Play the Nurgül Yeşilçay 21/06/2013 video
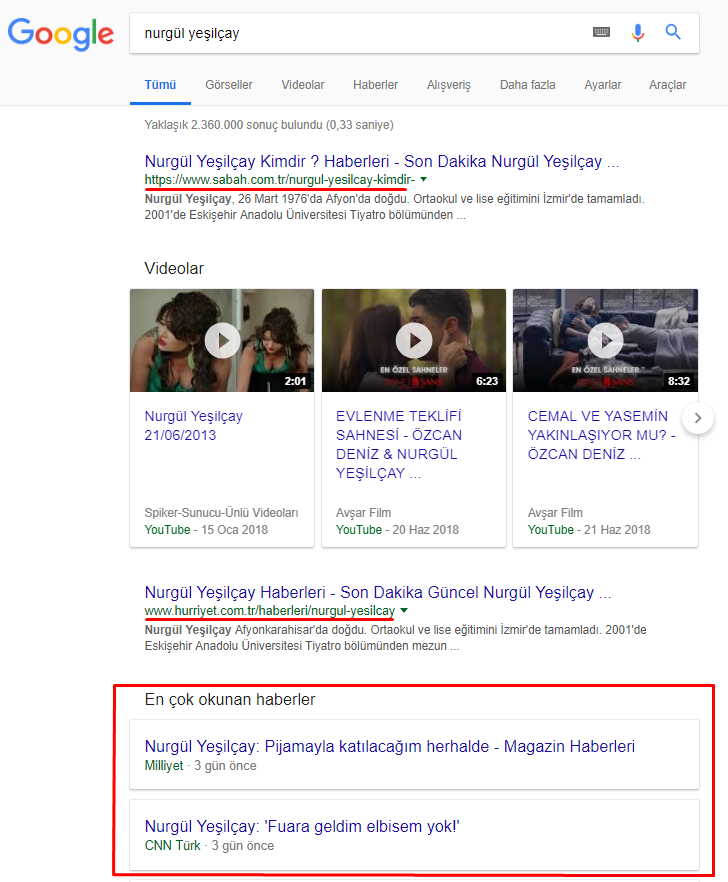The height and width of the screenshot is (882, 728). click(222, 340)
